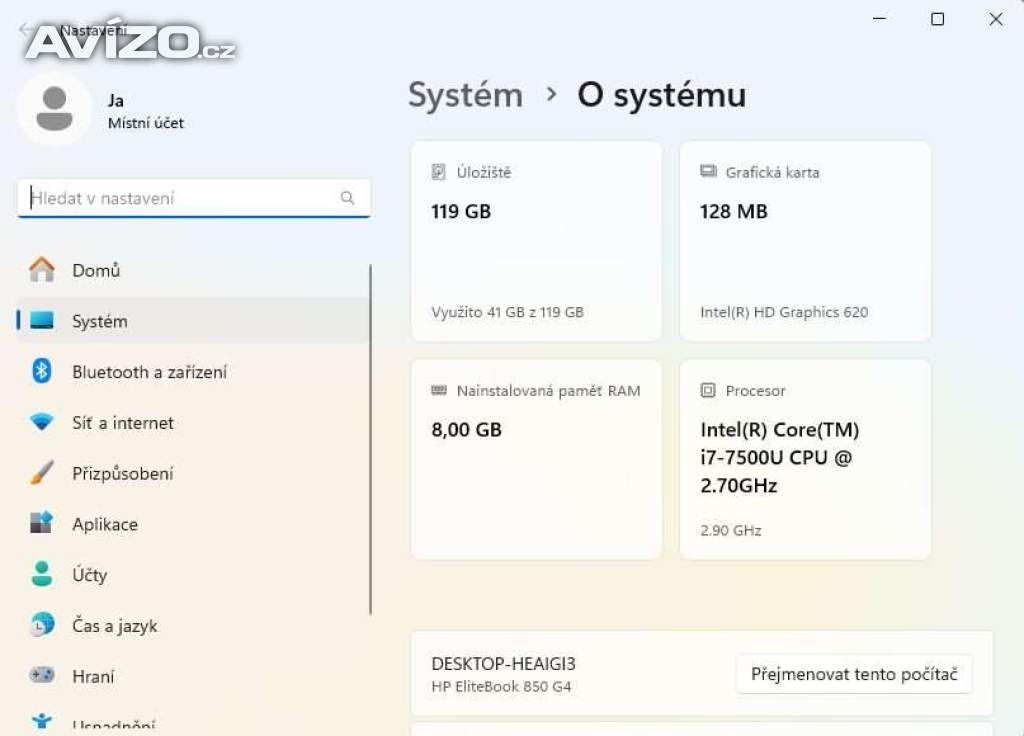Focus the Hledat v nastavení search field

[180, 198]
